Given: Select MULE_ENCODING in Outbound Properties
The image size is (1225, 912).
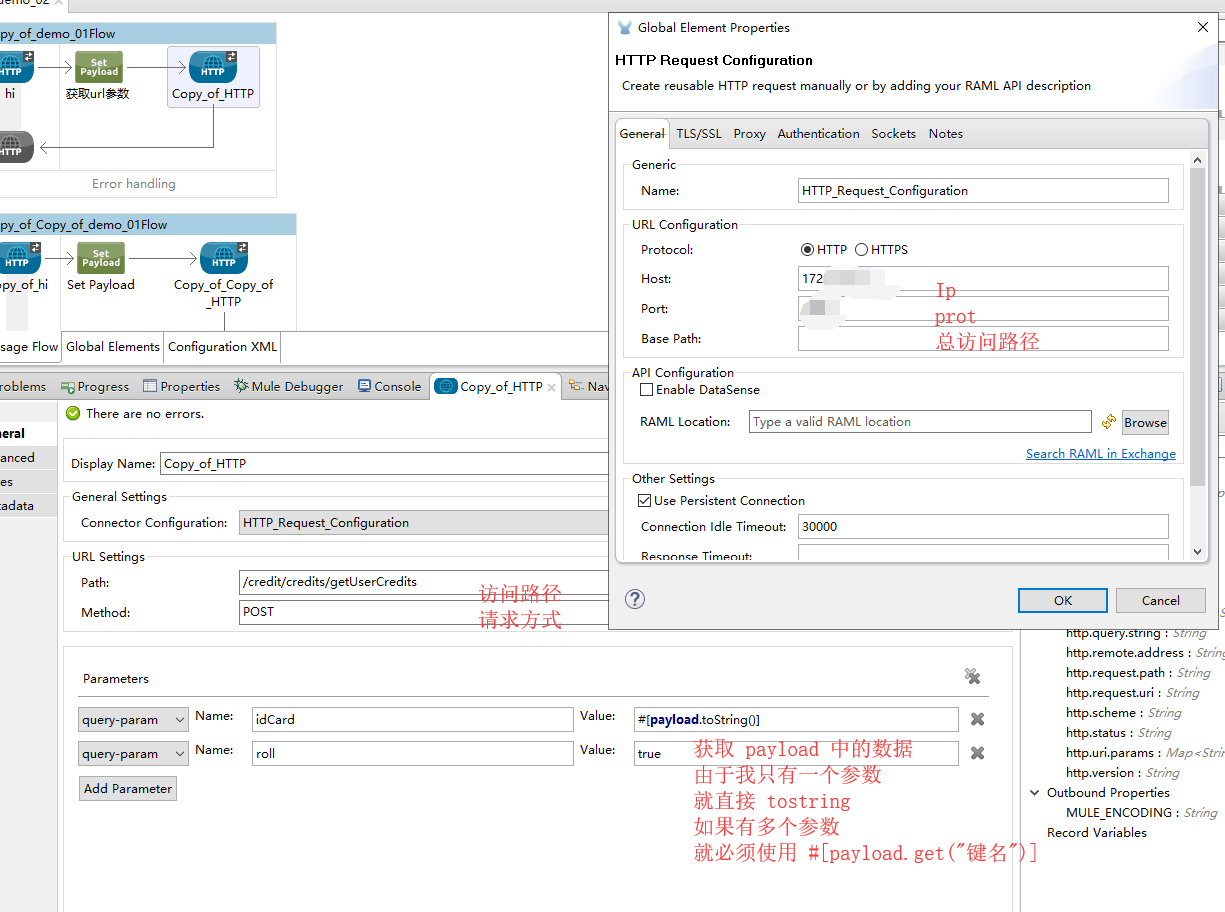Looking at the screenshot, I should [x=1141, y=813].
